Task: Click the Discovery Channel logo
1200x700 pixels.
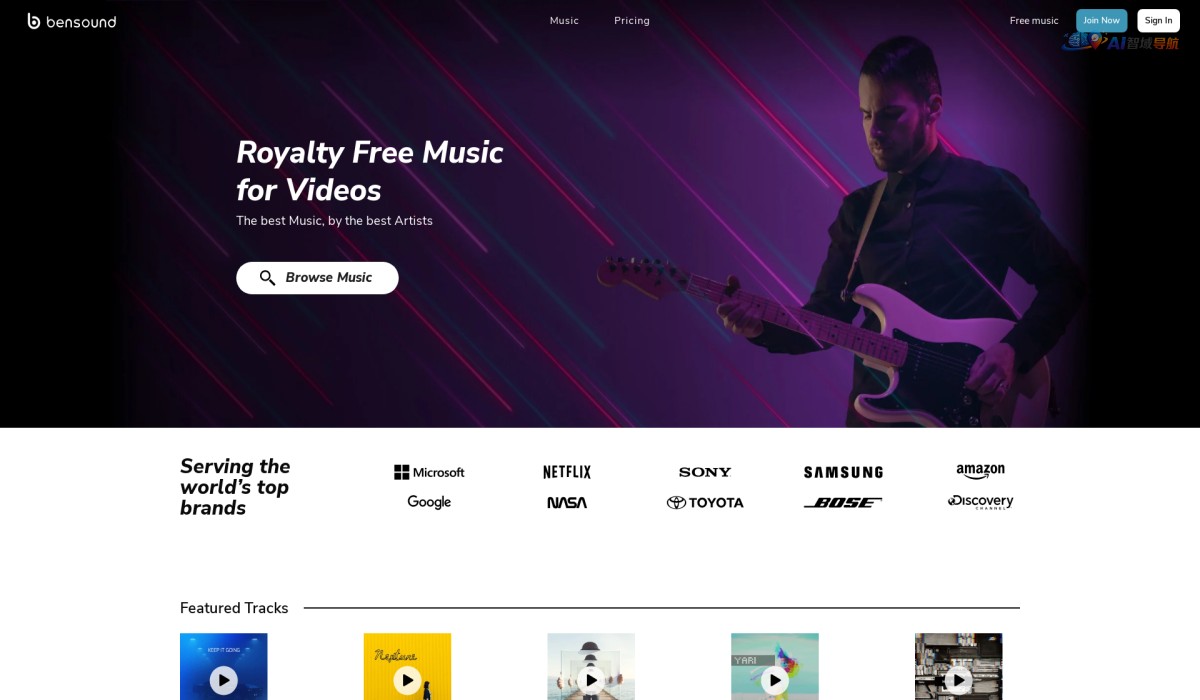Action: pos(980,502)
